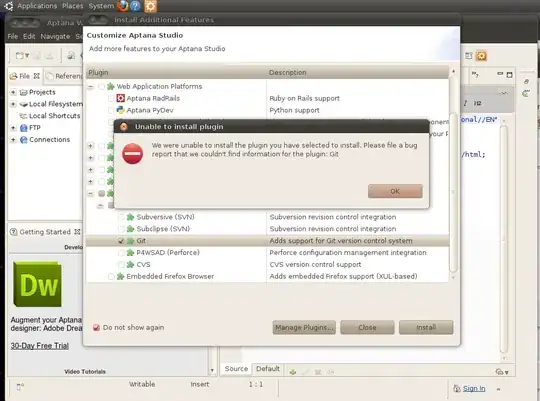The image size is (540, 401).
Task: Click the Aptana PyDev python icon
Action: point(121,110)
